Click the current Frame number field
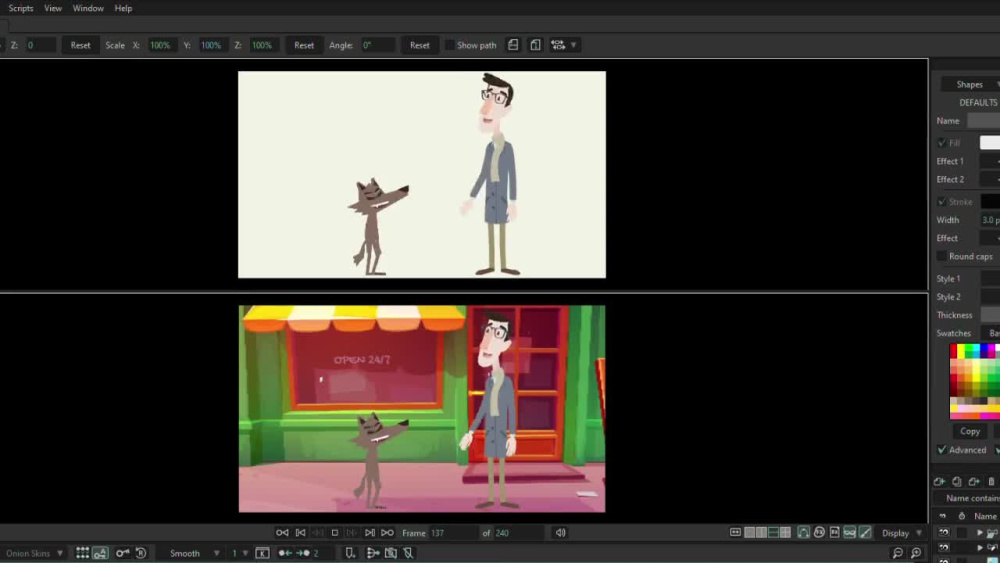 tap(452, 533)
